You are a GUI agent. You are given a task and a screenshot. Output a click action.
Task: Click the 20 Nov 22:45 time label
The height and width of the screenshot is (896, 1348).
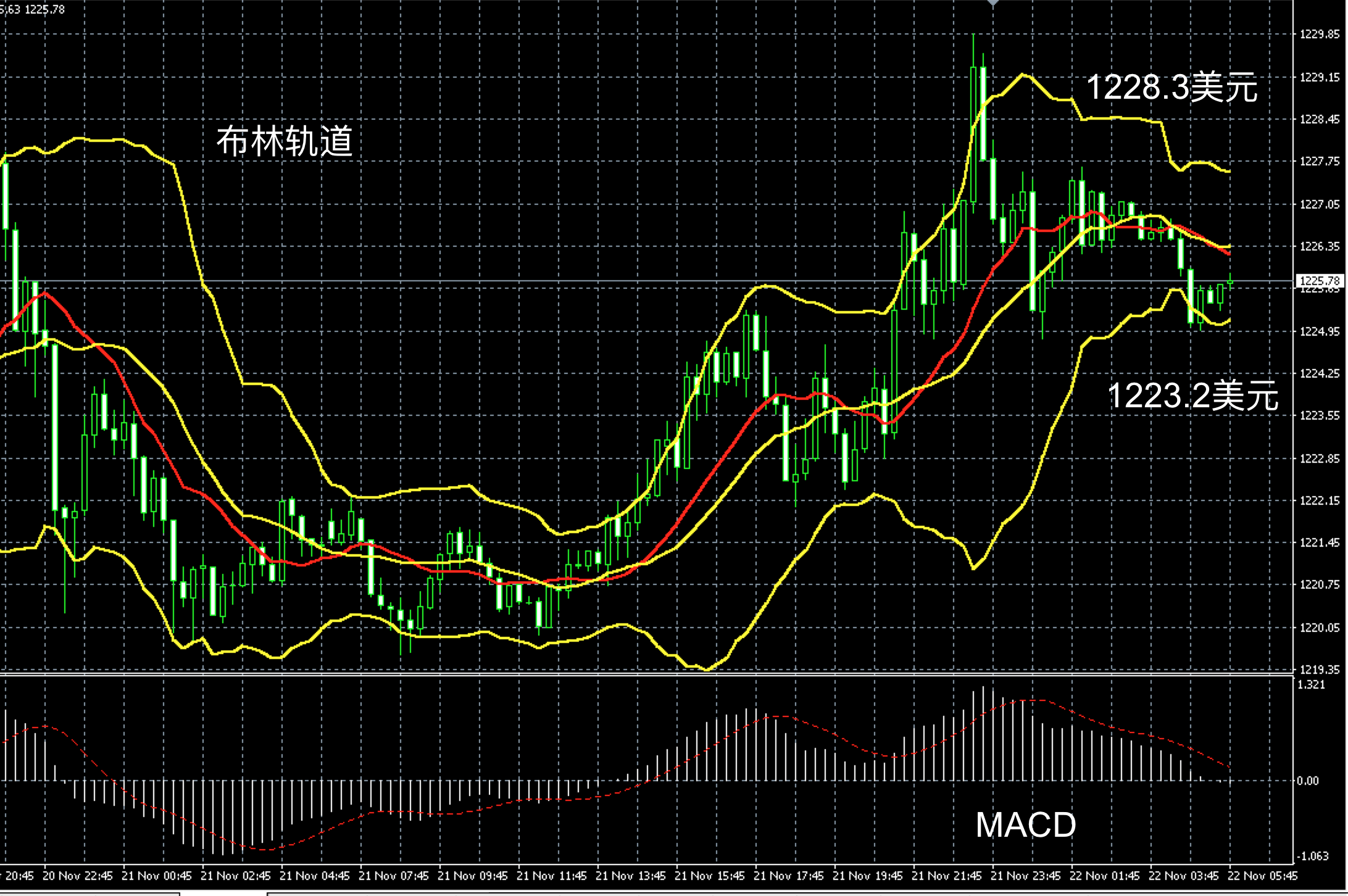(77, 876)
